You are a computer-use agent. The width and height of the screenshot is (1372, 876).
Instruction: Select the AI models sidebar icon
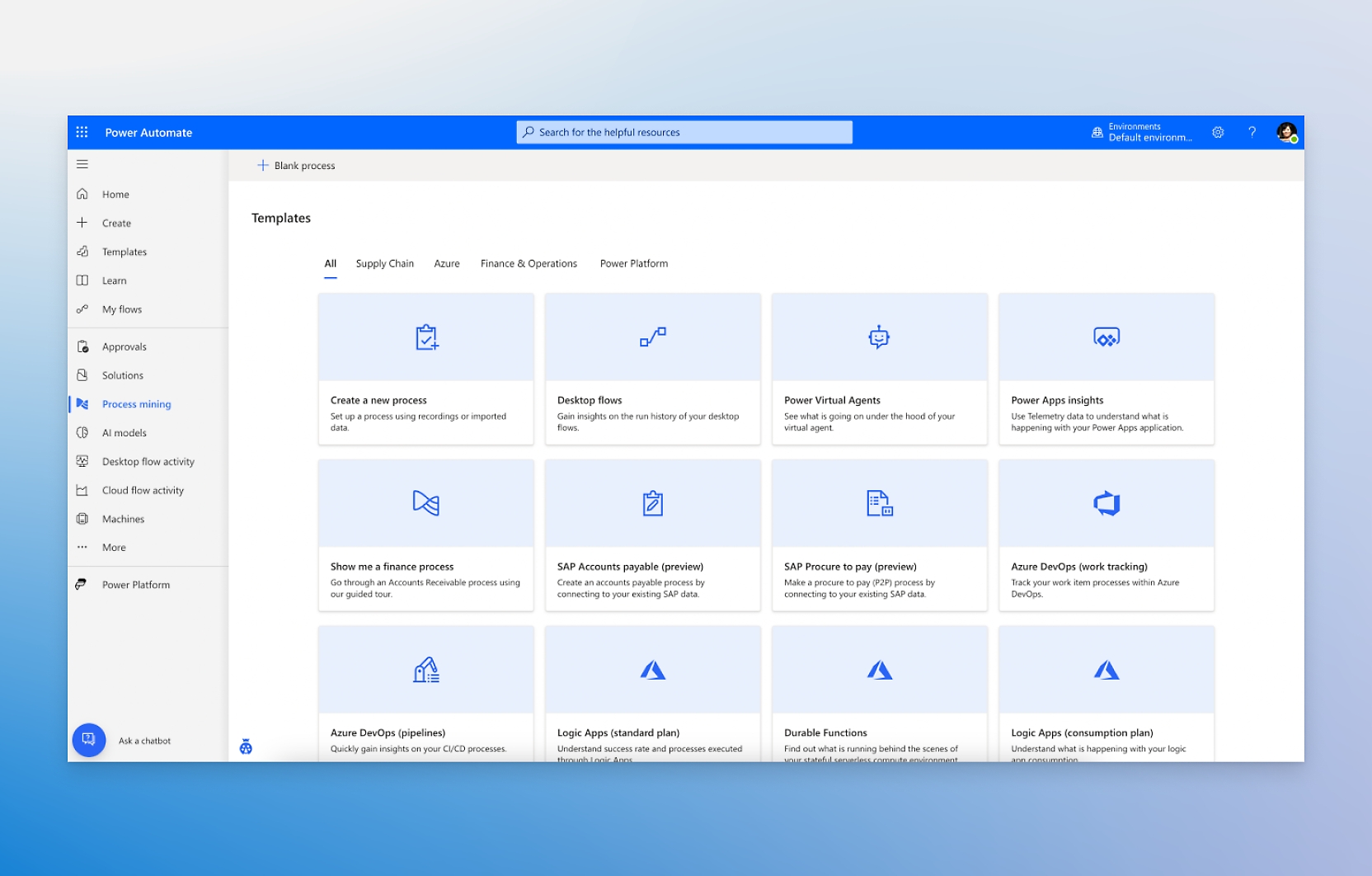(82, 433)
